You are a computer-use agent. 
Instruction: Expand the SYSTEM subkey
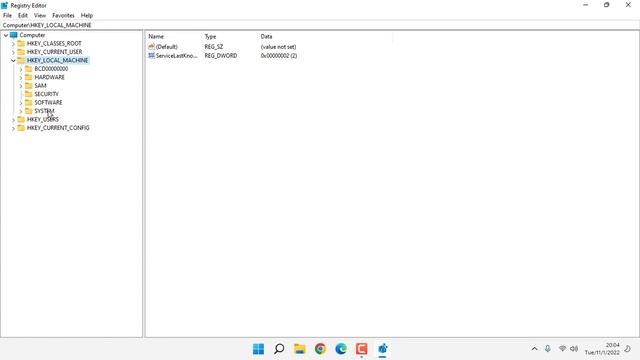coord(21,111)
